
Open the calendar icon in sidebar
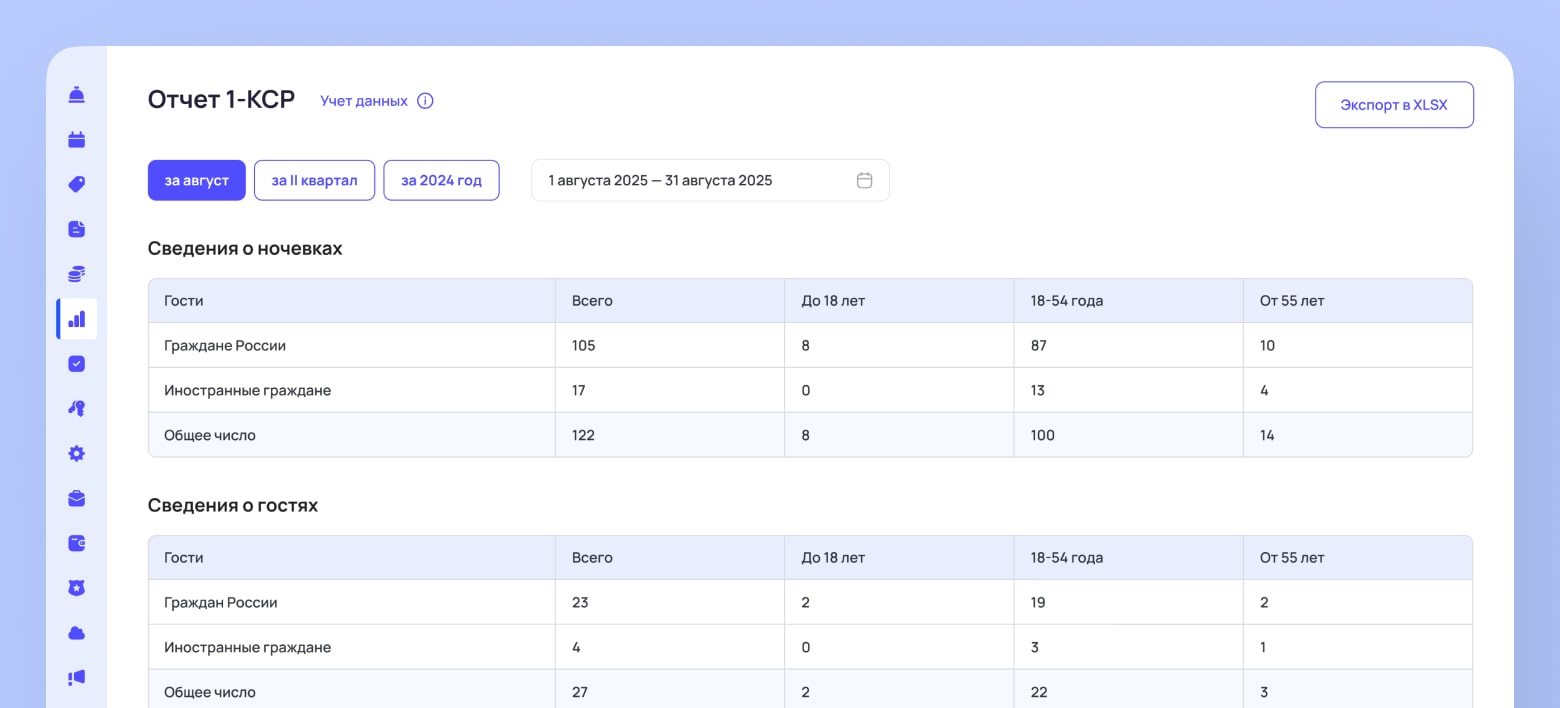[x=76, y=140]
